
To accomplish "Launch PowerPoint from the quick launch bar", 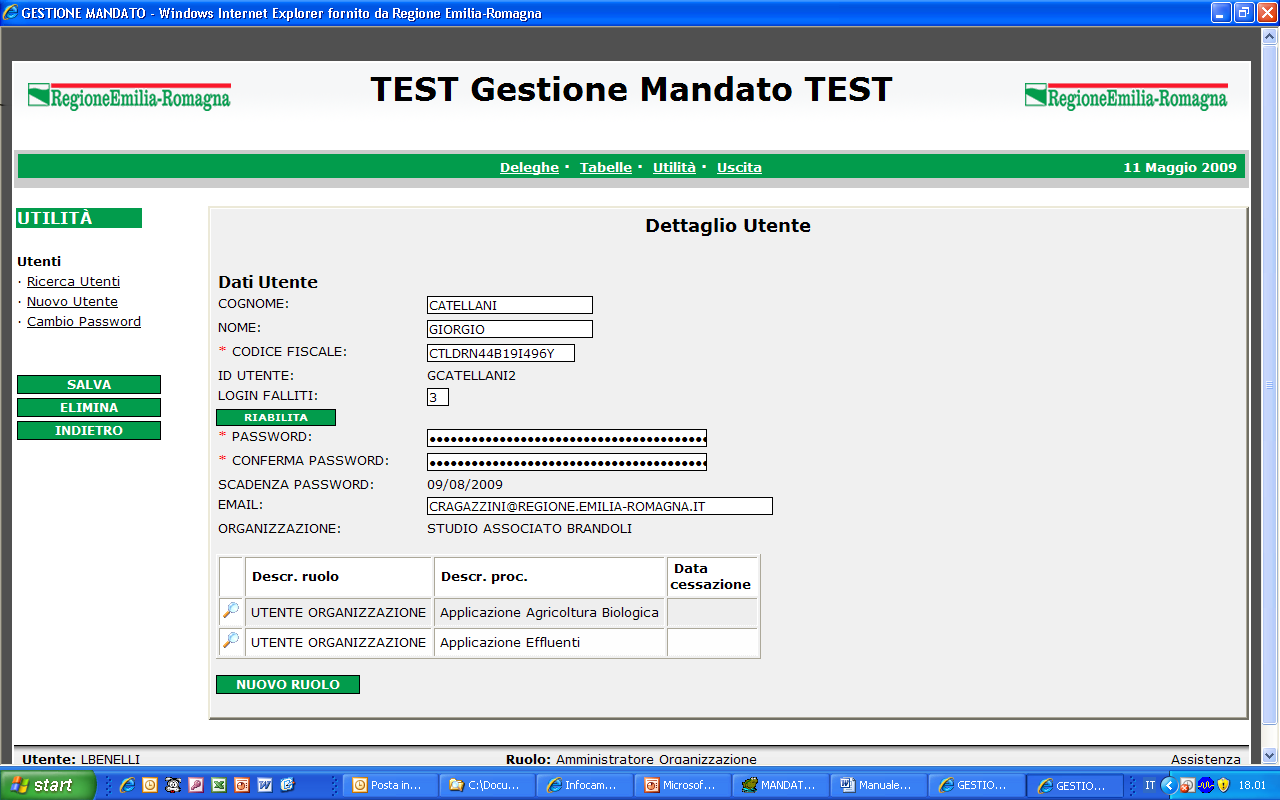I will (x=241, y=785).
